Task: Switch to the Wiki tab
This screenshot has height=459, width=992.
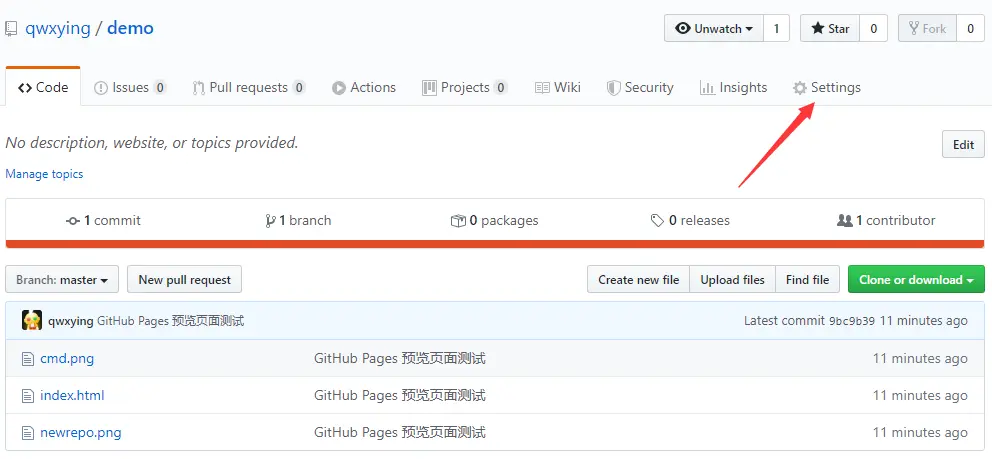Action: click(557, 87)
